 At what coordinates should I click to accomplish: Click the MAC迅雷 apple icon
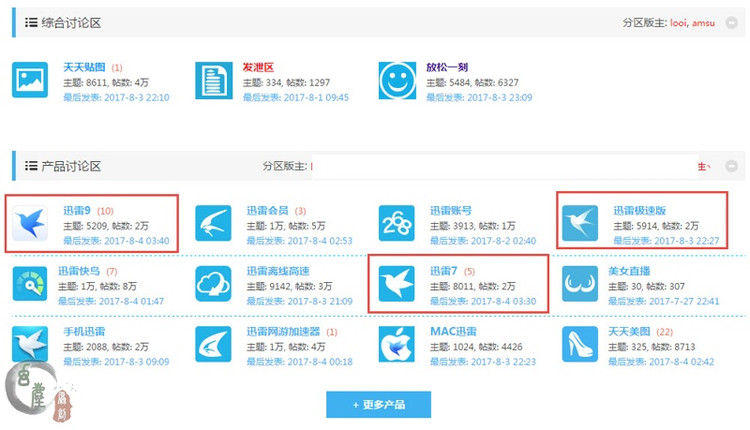click(397, 344)
